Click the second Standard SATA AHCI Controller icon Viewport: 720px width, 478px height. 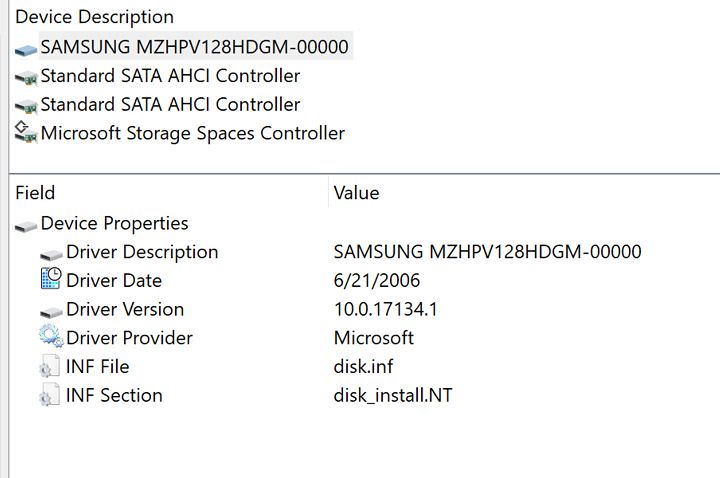(26, 105)
